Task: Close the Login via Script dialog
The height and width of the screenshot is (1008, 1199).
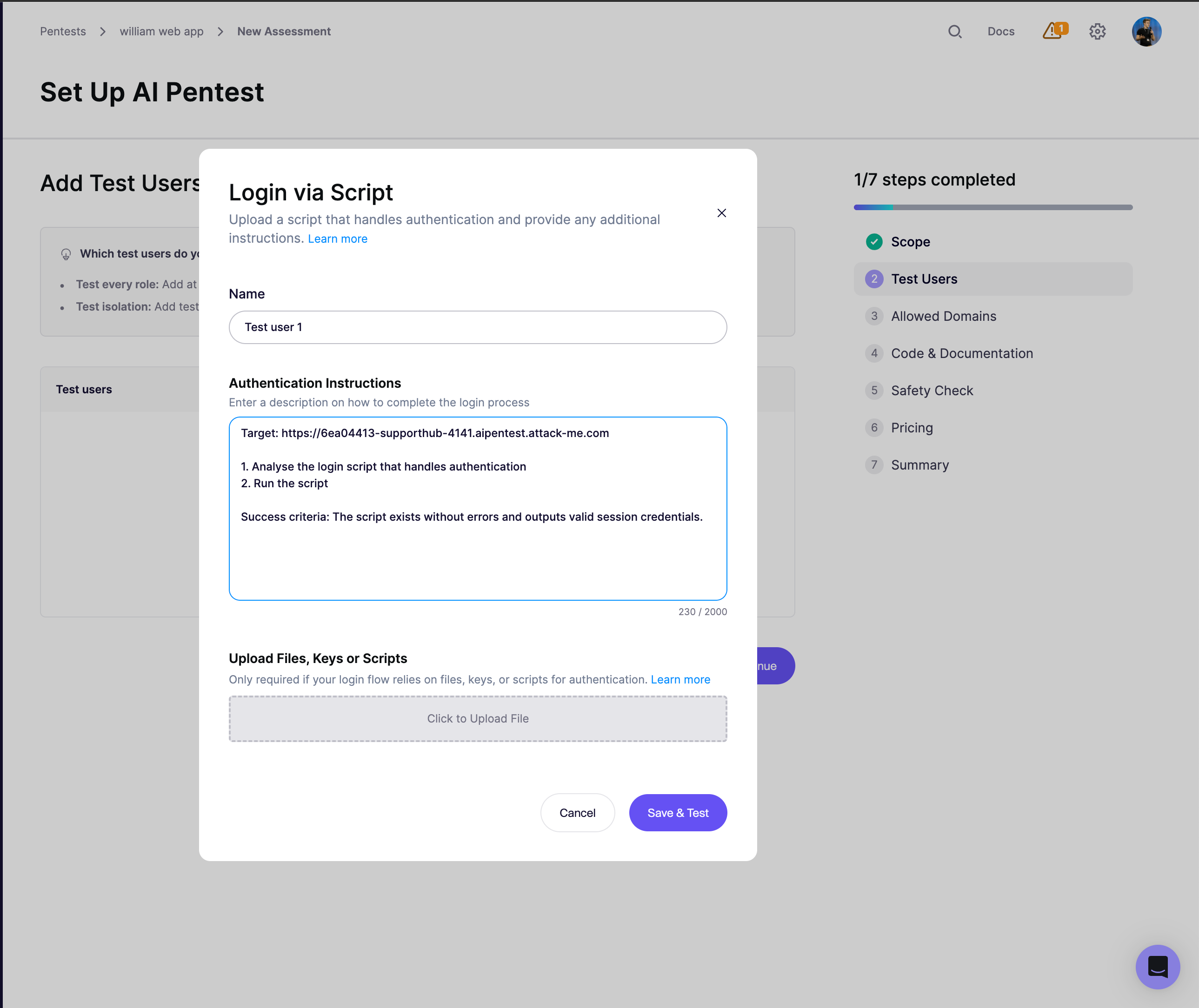Action: [x=722, y=213]
